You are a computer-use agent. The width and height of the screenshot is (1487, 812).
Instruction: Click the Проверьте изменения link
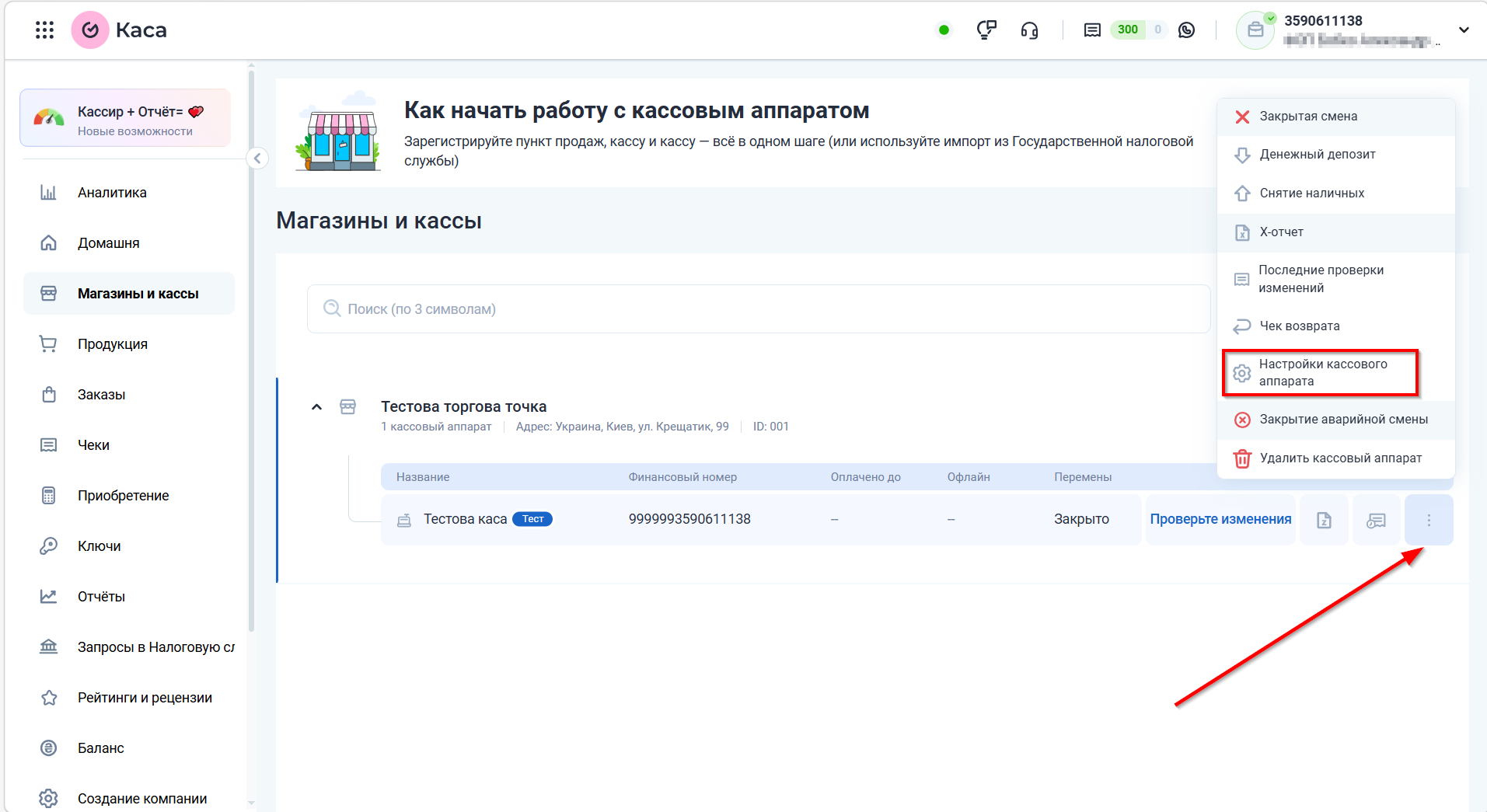coord(1220,519)
